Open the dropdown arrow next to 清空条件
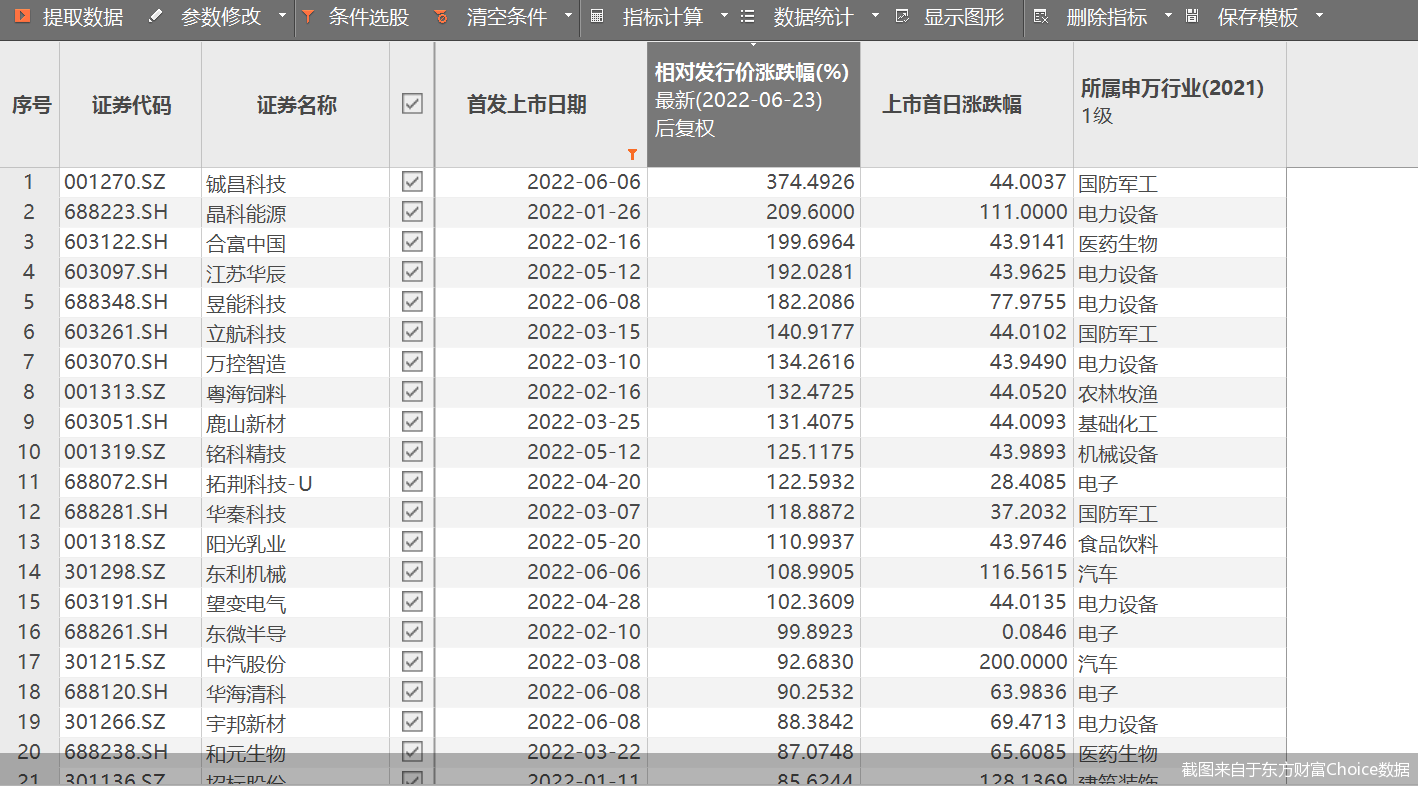1418x786 pixels. [568, 16]
